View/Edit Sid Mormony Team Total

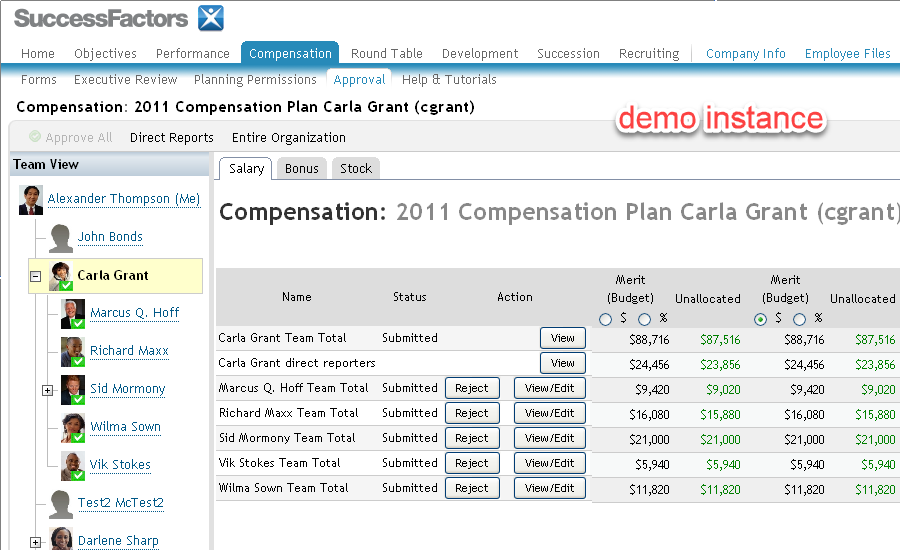click(549, 438)
